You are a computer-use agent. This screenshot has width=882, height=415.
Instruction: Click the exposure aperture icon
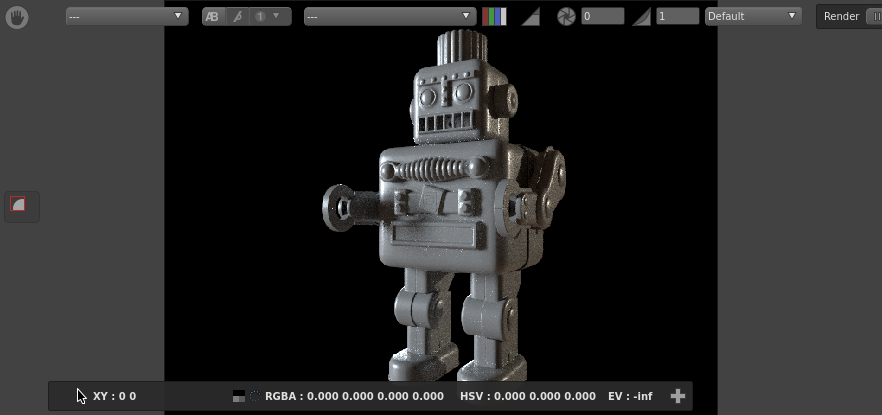566,17
